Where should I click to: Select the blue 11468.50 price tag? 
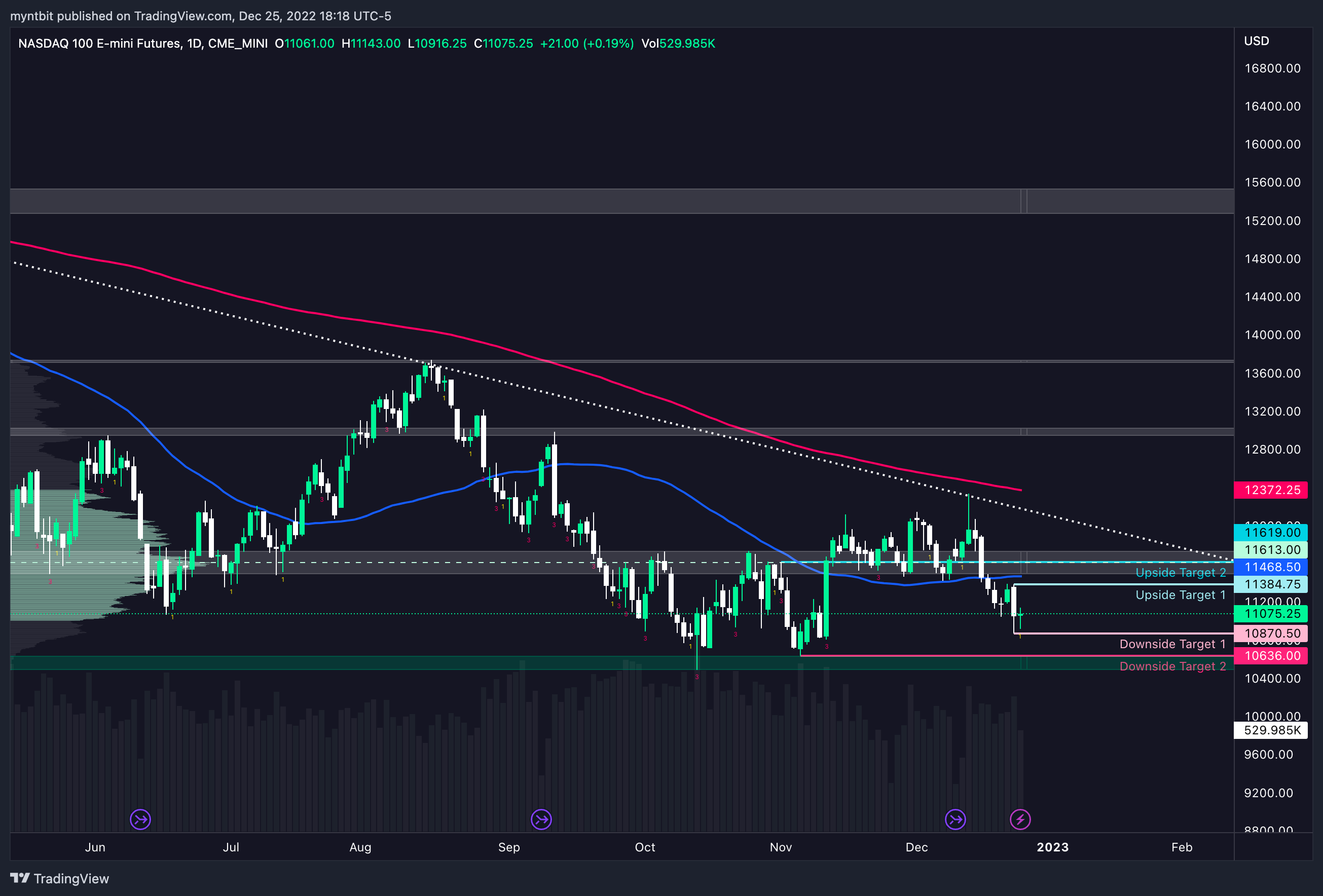[x=1272, y=567]
